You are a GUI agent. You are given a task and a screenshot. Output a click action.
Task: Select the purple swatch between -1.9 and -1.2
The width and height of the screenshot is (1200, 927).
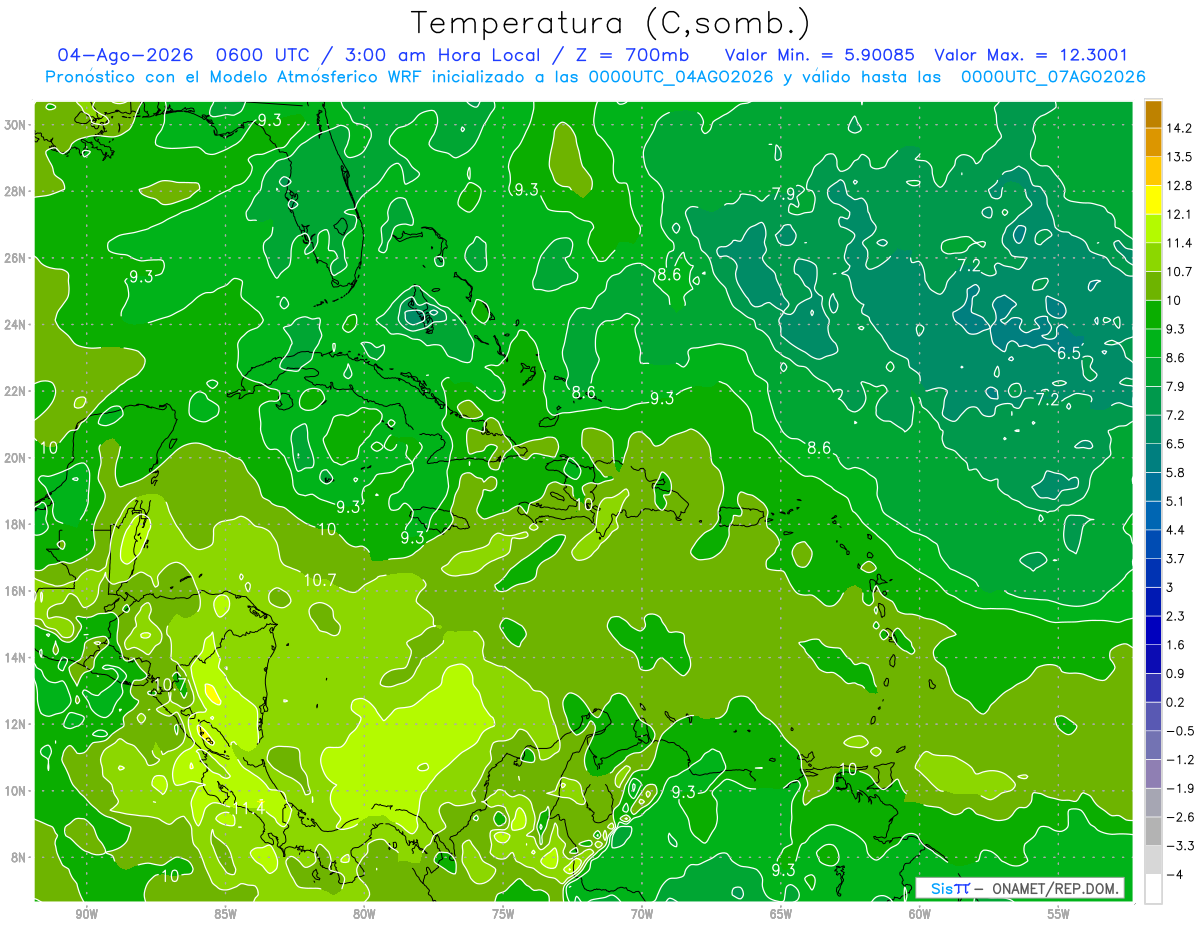tap(1153, 774)
